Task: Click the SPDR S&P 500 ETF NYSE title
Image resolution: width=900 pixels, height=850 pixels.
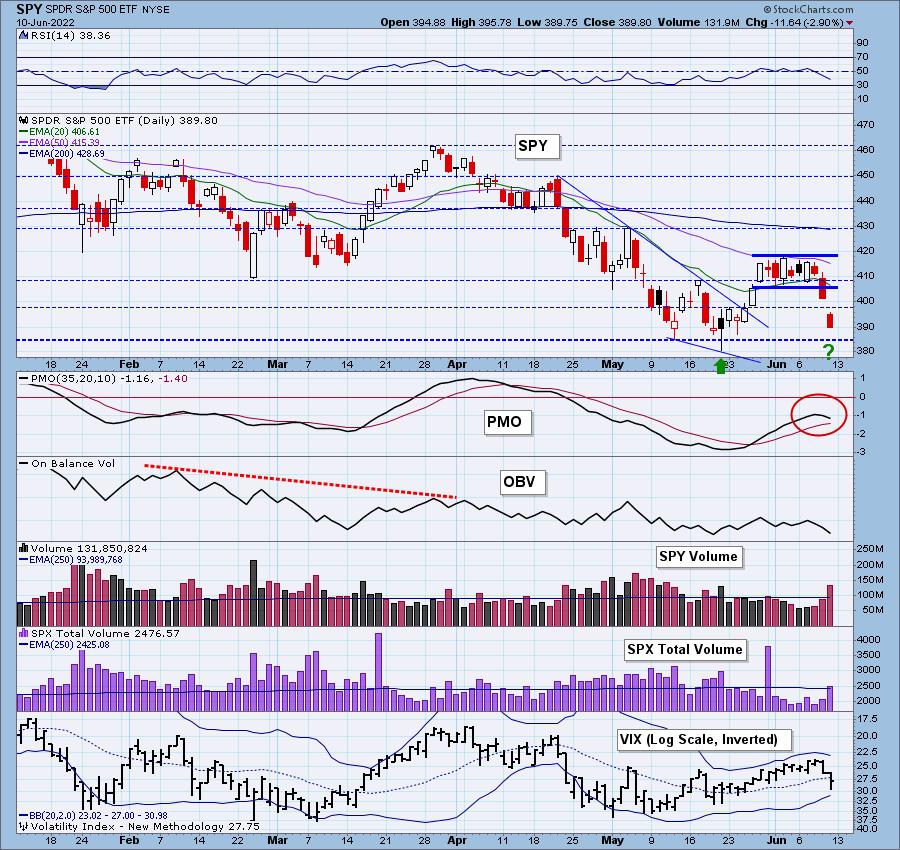Action: 105,10
